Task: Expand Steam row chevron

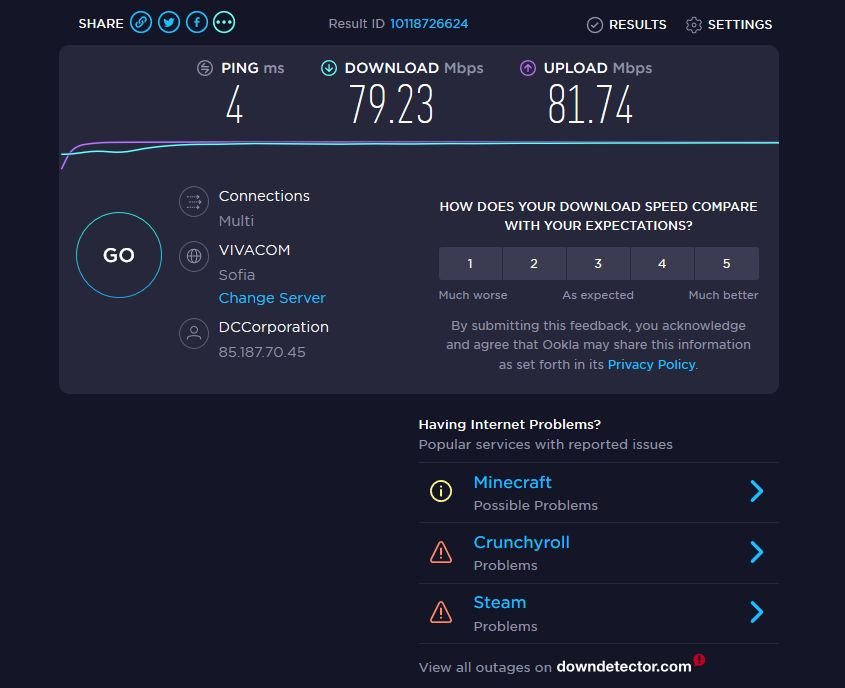Action: [757, 612]
